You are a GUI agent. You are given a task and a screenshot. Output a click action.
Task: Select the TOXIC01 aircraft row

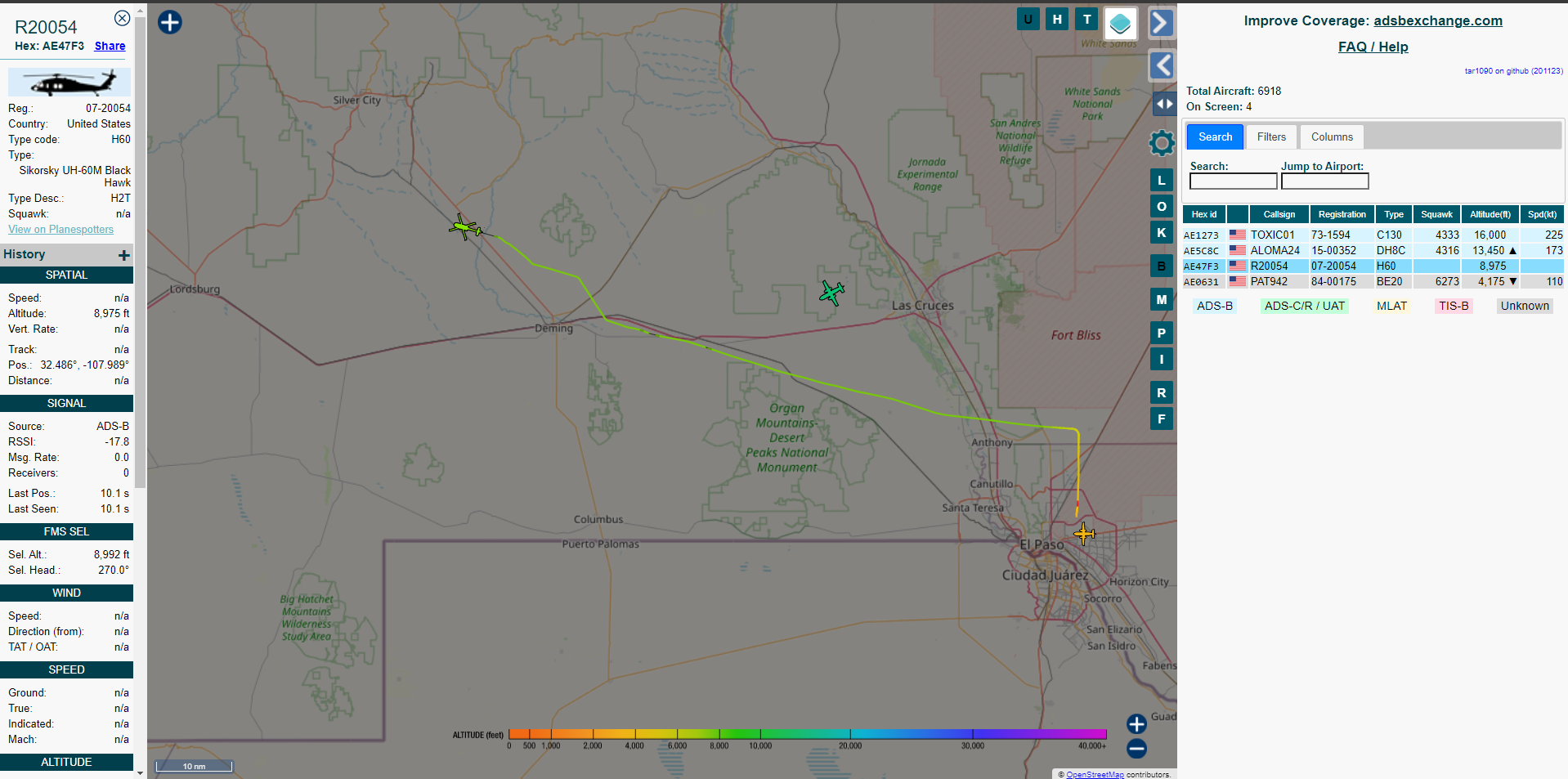[x=1373, y=235]
